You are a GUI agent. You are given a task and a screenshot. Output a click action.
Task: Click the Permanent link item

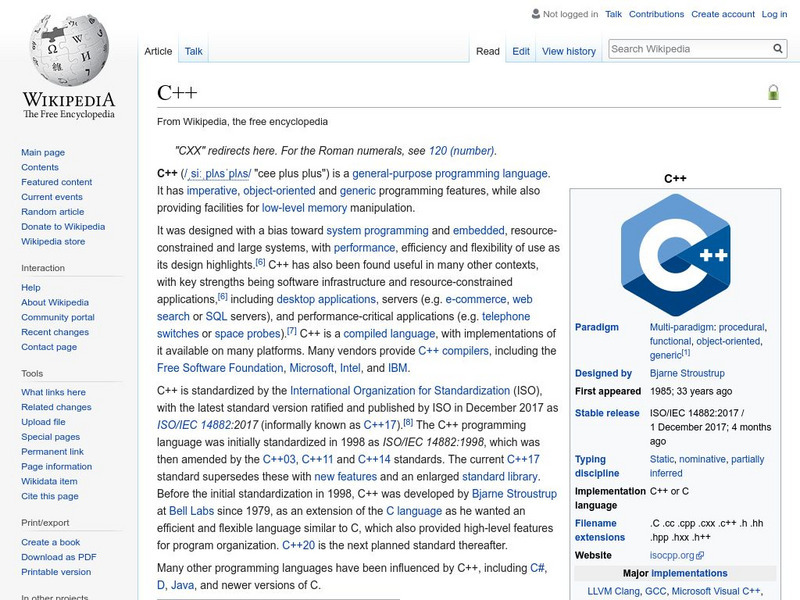52,451
